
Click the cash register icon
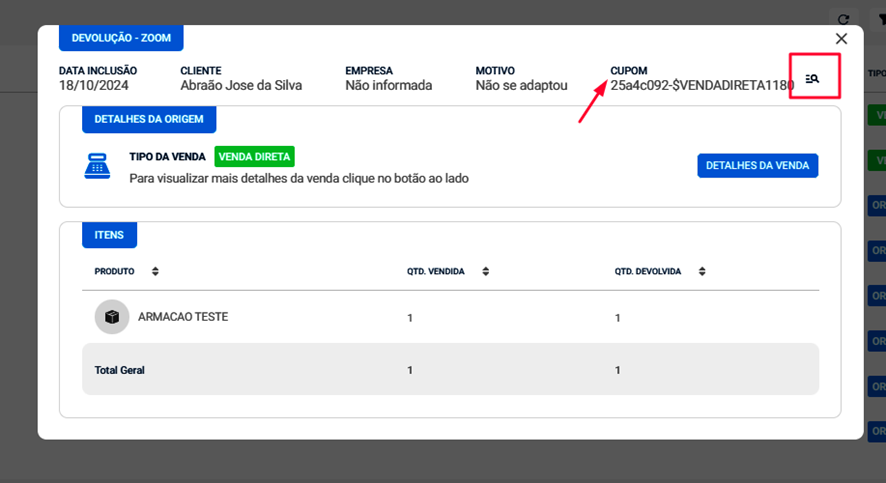click(97, 166)
